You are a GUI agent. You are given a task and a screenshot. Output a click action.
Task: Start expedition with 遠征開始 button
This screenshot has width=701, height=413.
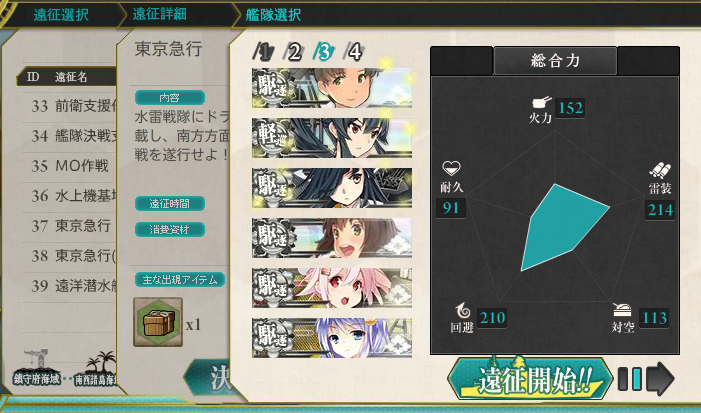pyautogui.click(x=530, y=379)
